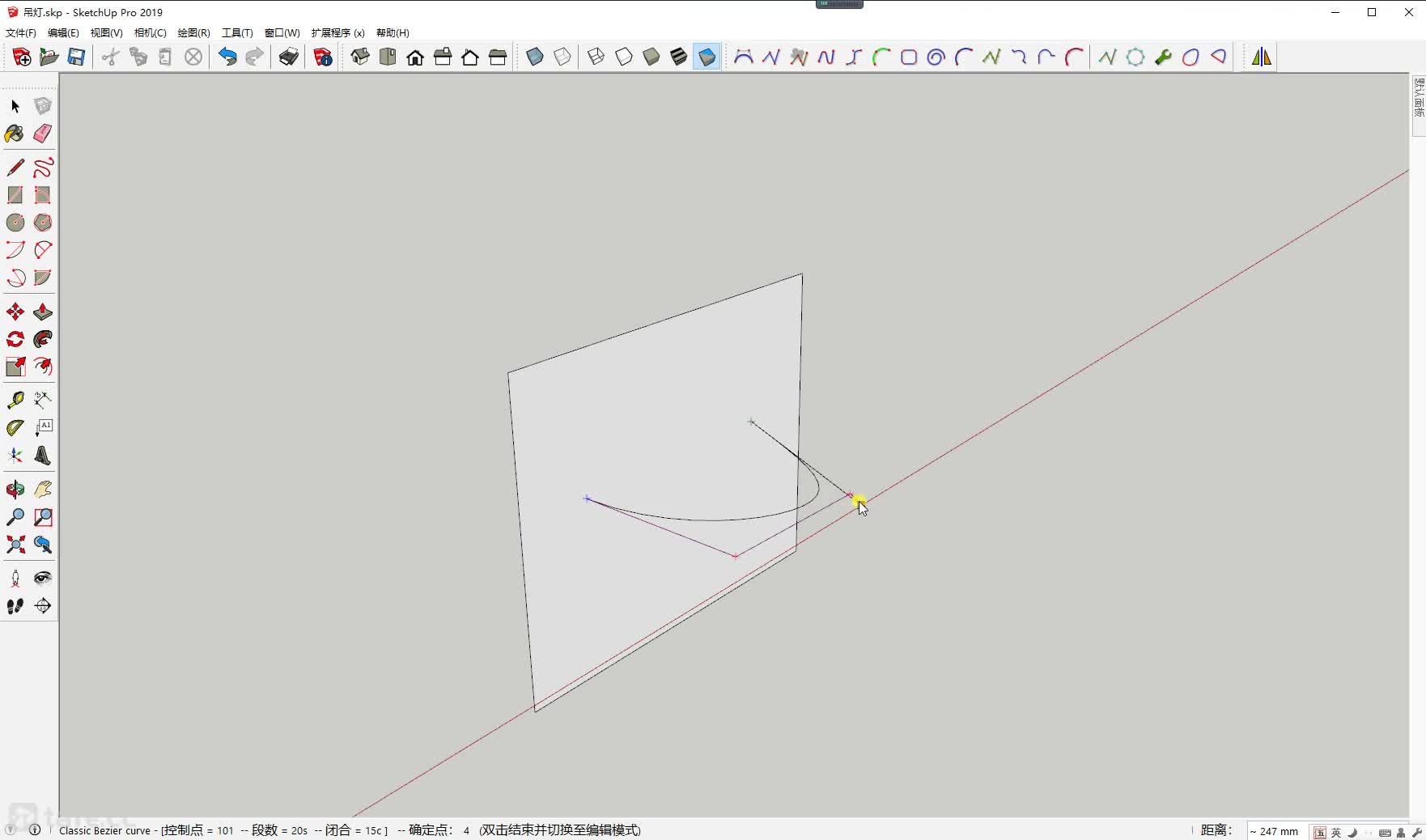This screenshot has height=840, width=1426.
Task: Activate the Orbit tool
Action: point(15,490)
